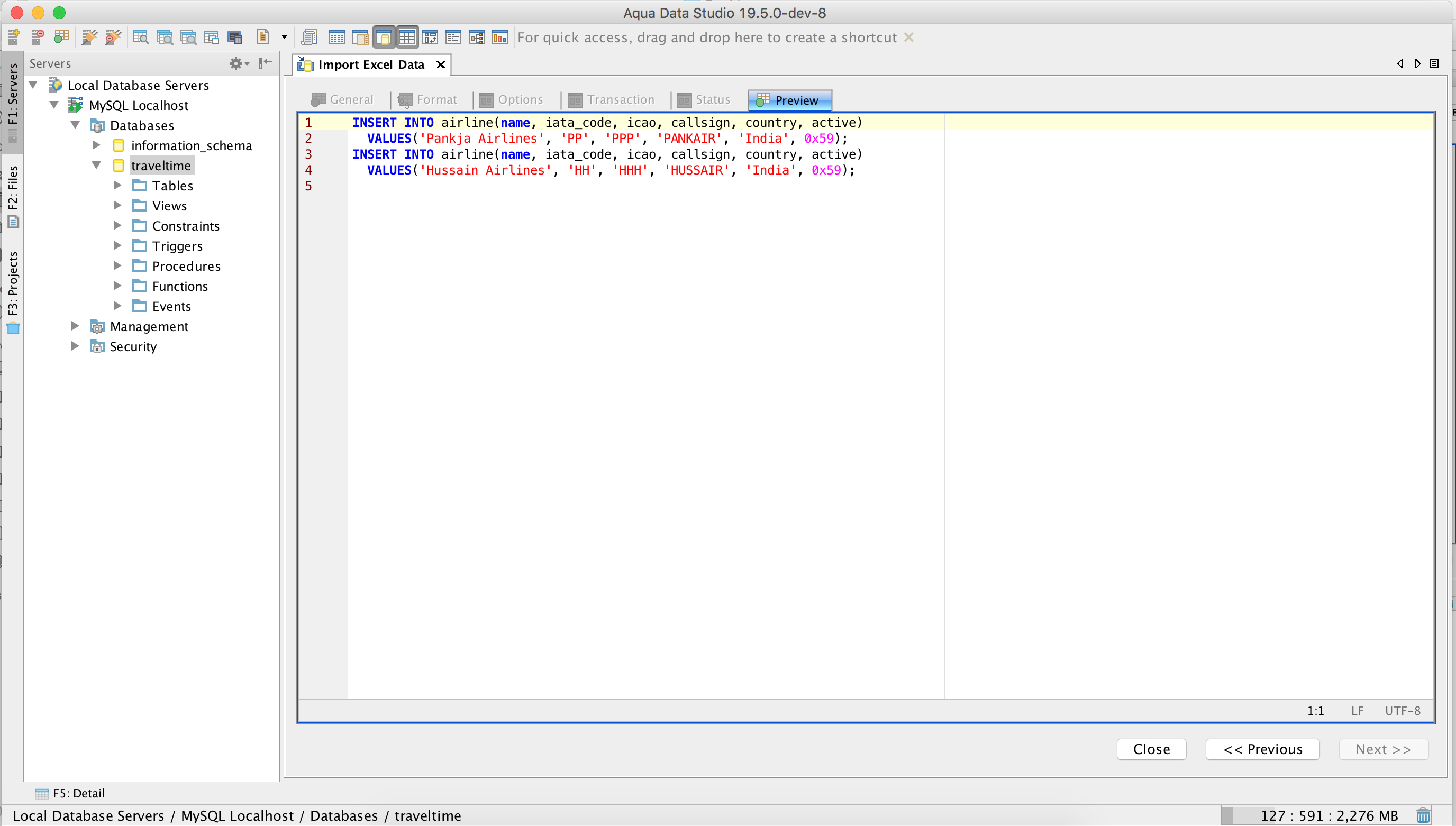Click the new document toolbar icon

(263, 38)
